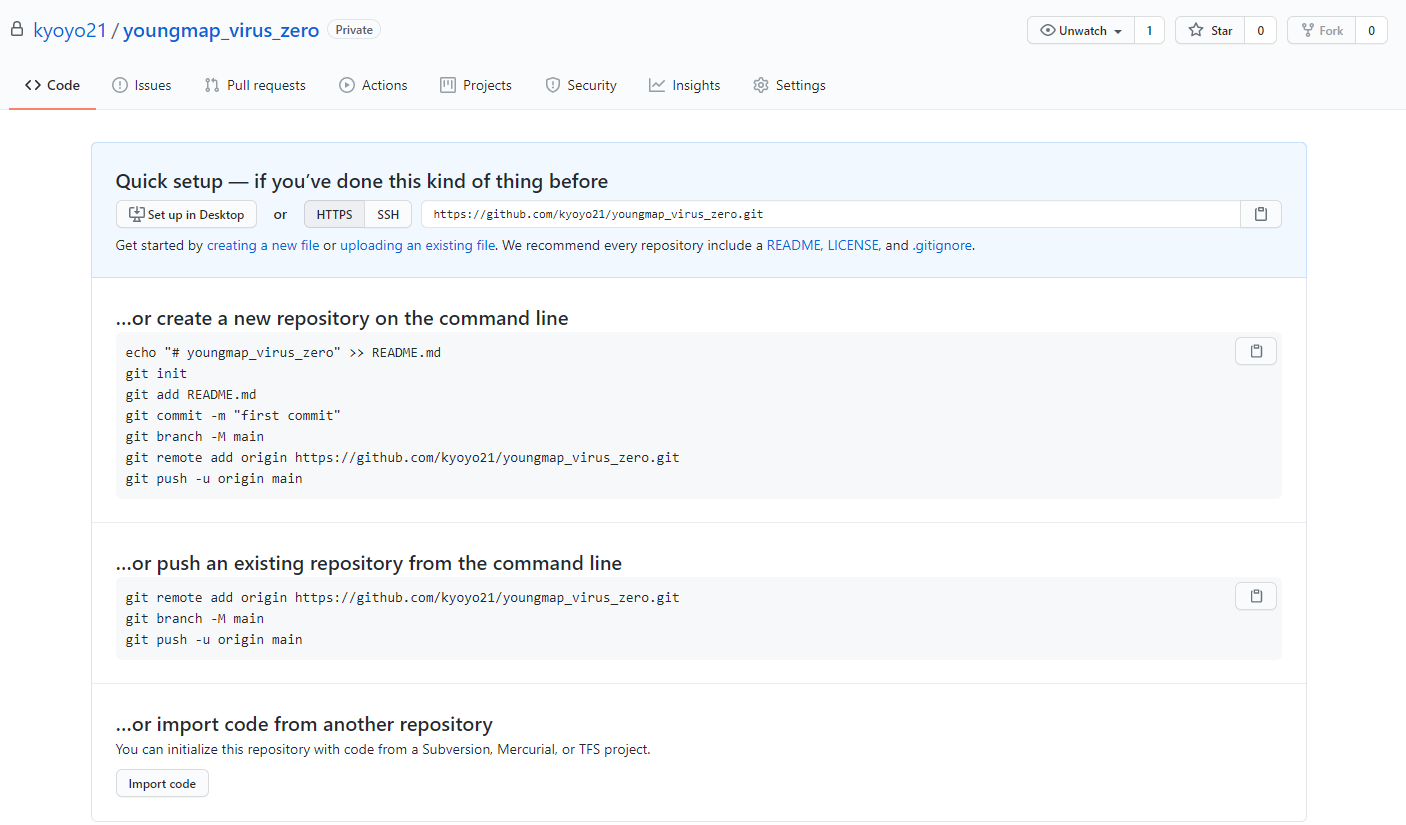Click the git commit "first commit" line

click(233, 415)
